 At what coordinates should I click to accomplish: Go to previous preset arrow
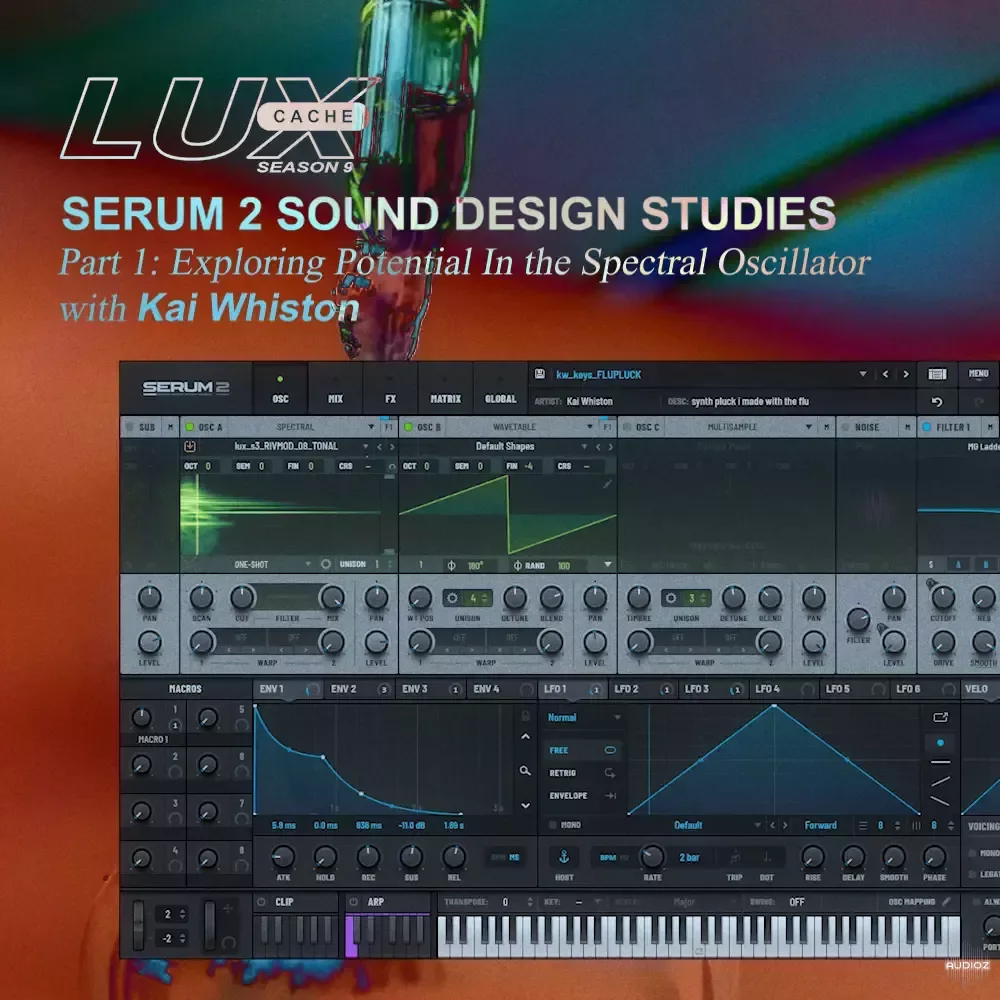pyautogui.click(x=885, y=374)
